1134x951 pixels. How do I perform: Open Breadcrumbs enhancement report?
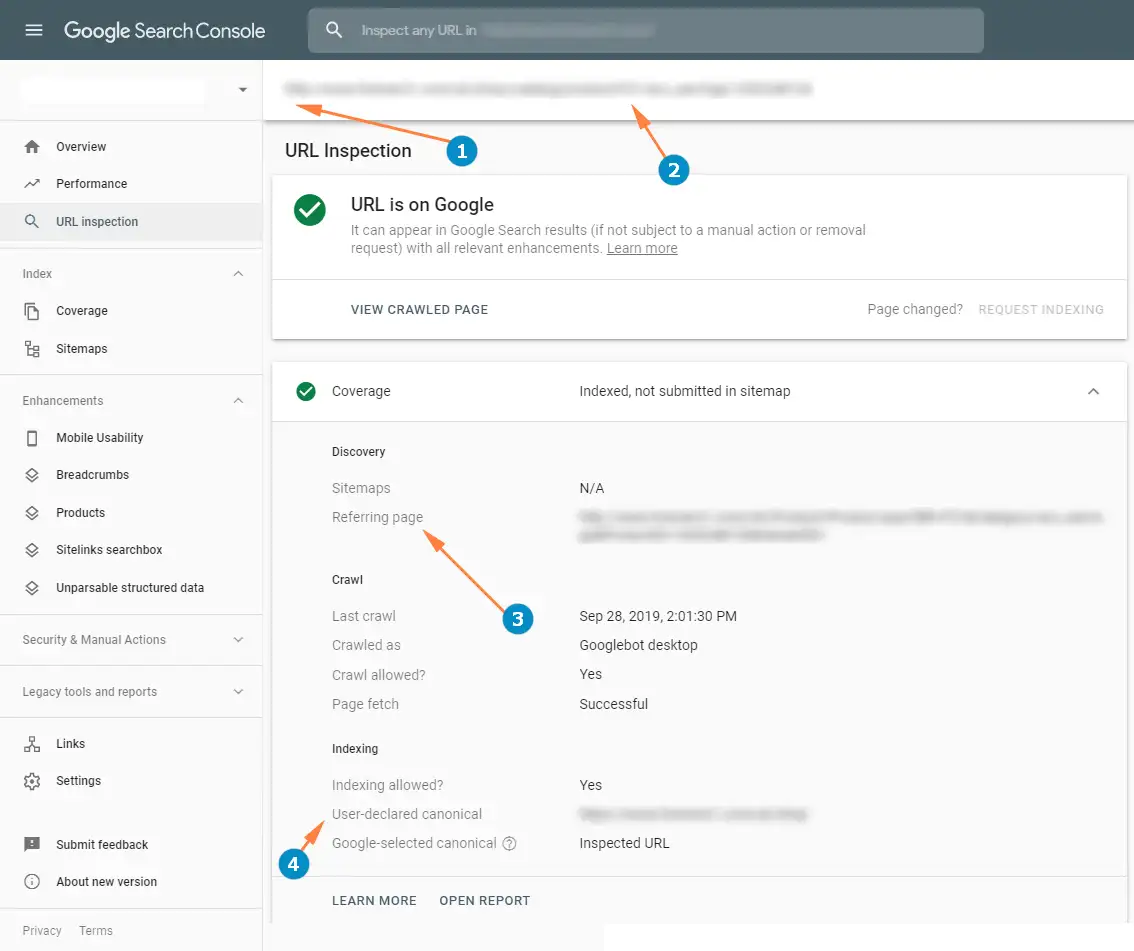click(92, 475)
